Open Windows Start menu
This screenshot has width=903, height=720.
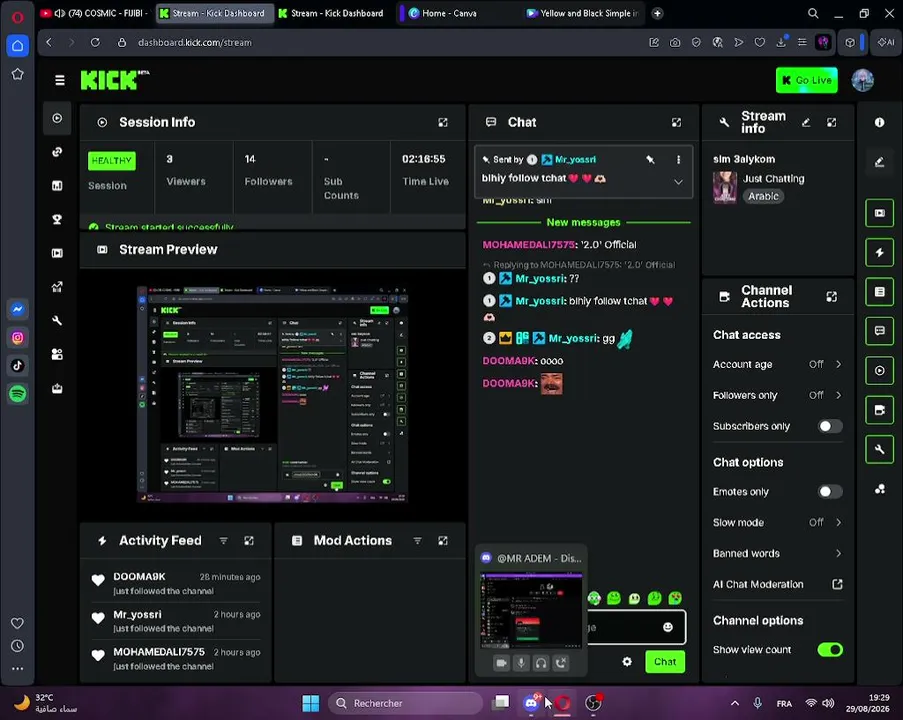(310, 703)
